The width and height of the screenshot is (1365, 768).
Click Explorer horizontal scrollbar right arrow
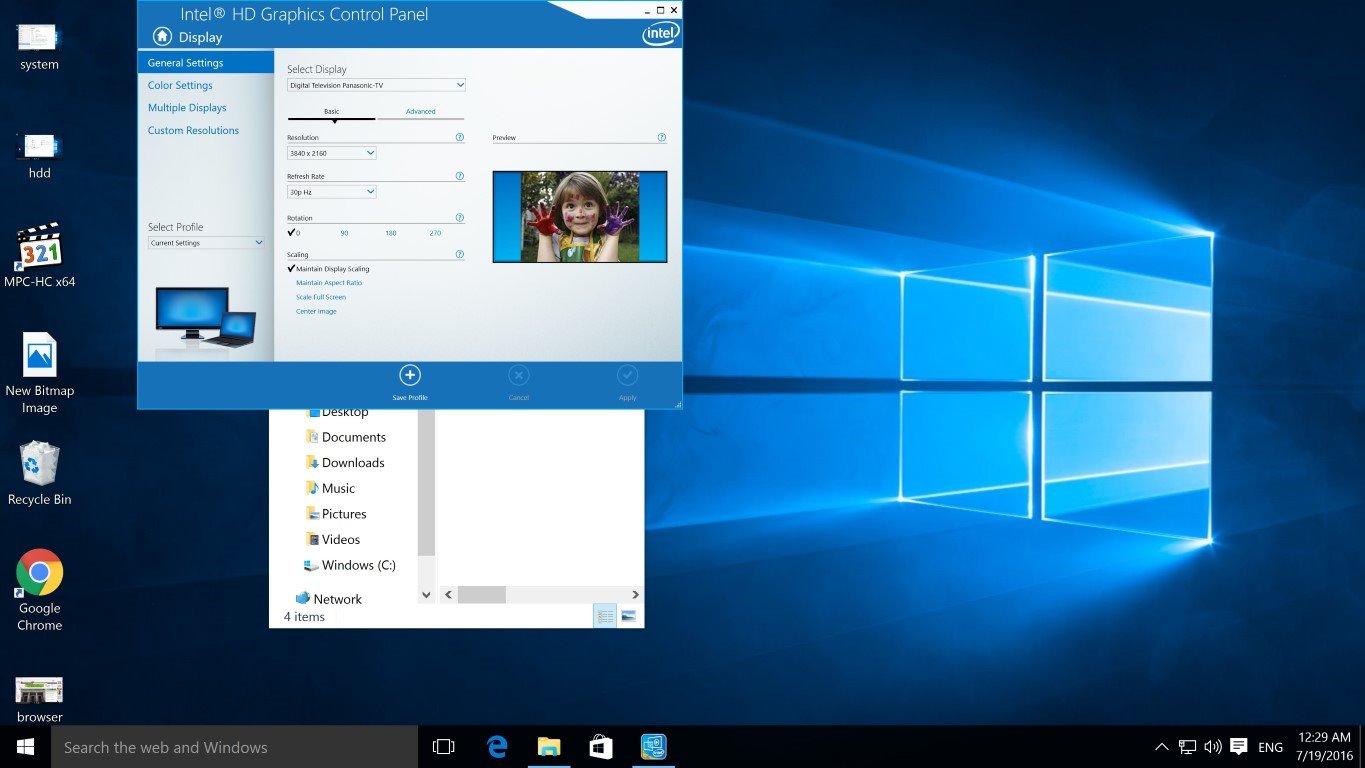pos(634,594)
